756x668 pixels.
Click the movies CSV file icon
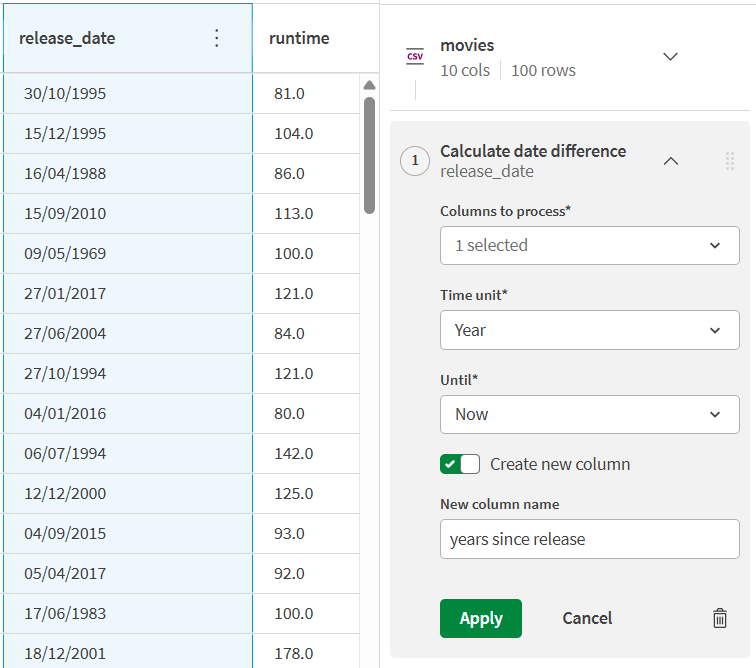point(414,56)
